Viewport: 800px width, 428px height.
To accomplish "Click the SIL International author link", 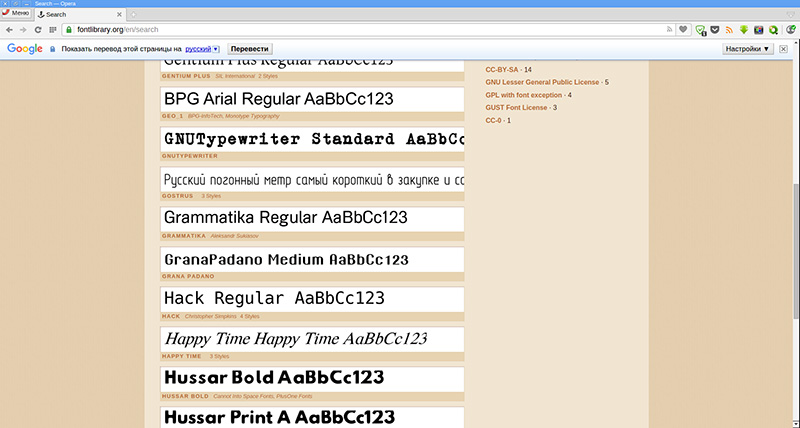I will pos(235,76).
